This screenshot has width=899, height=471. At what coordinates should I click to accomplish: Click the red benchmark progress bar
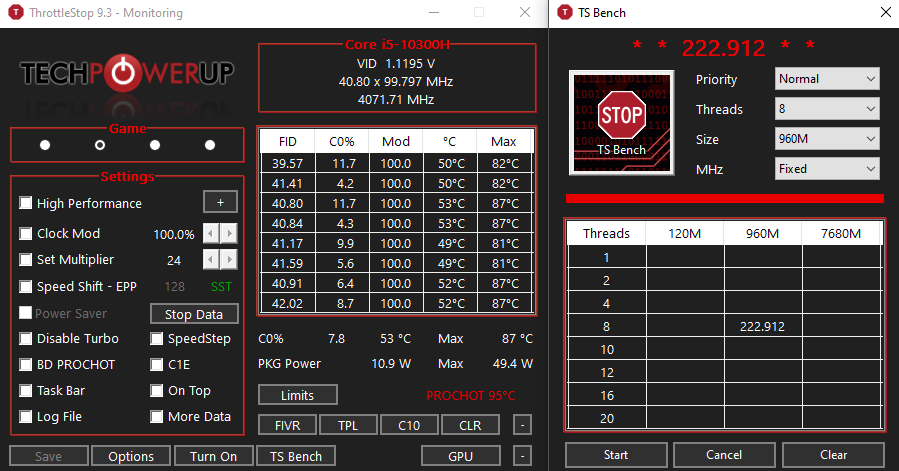coord(725,198)
